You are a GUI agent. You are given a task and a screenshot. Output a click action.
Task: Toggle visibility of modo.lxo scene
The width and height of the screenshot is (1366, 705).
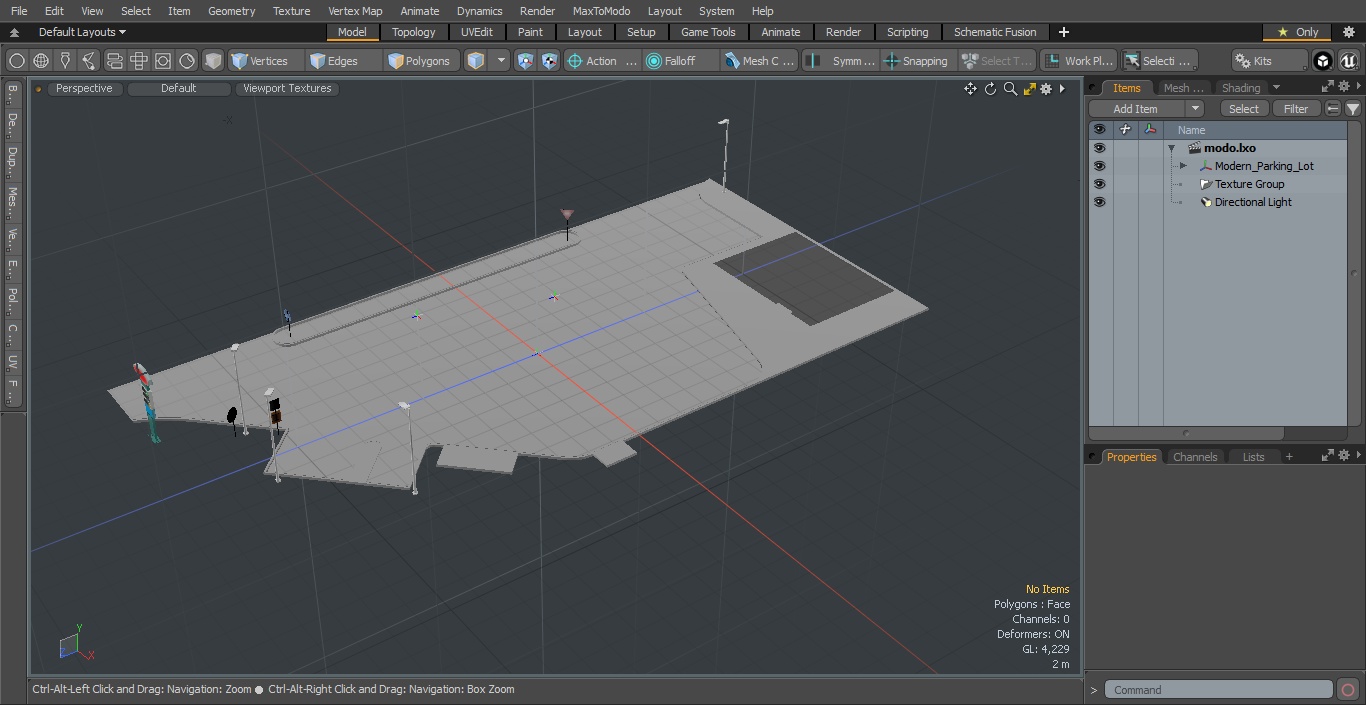[1100, 148]
